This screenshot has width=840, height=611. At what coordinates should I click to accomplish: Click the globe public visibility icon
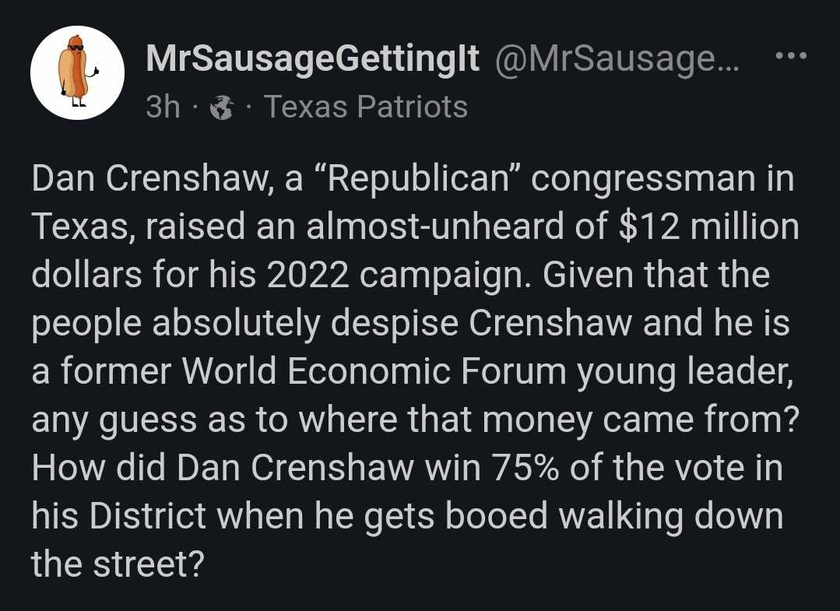pyautogui.click(x=221, y=107)
